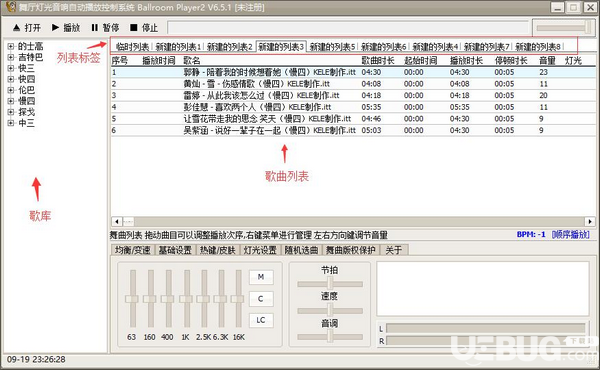Screen dimensions: 600x370
Task: Click the playback progress bar in toolbar
Action: point(348,28)
